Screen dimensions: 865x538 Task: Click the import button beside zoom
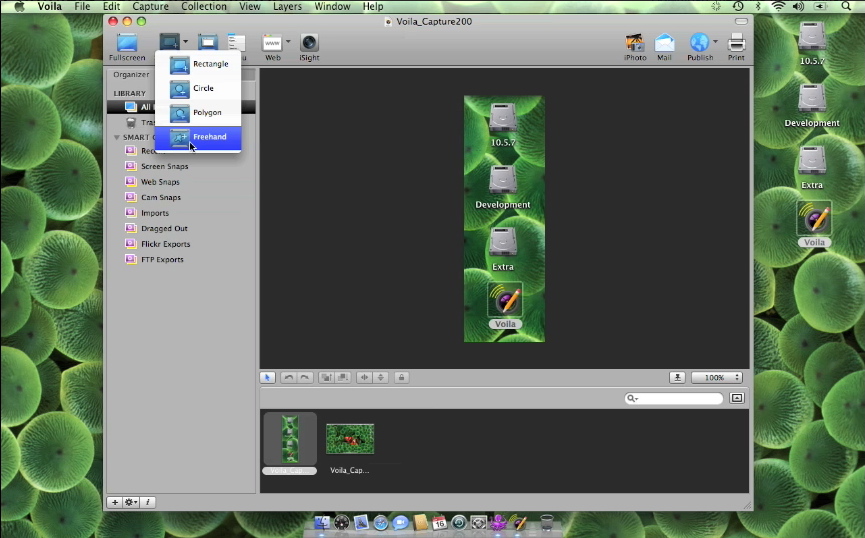677,377
